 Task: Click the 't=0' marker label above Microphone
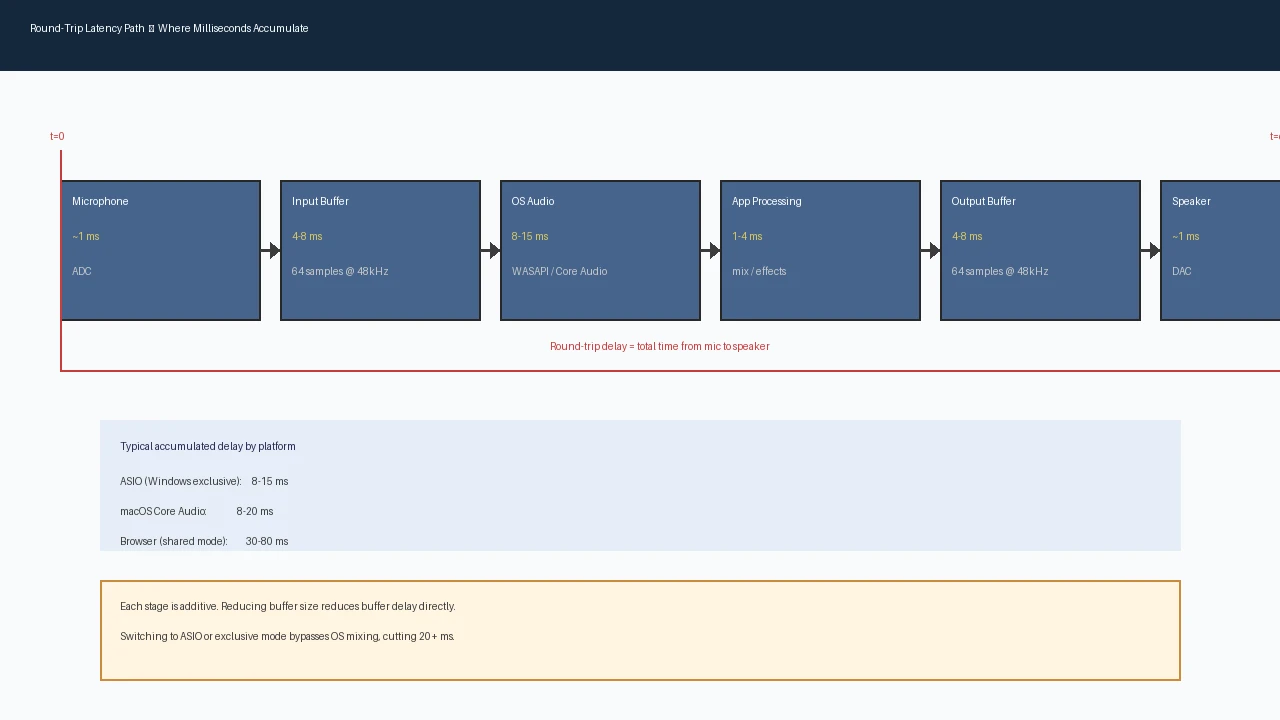[57, 136]
